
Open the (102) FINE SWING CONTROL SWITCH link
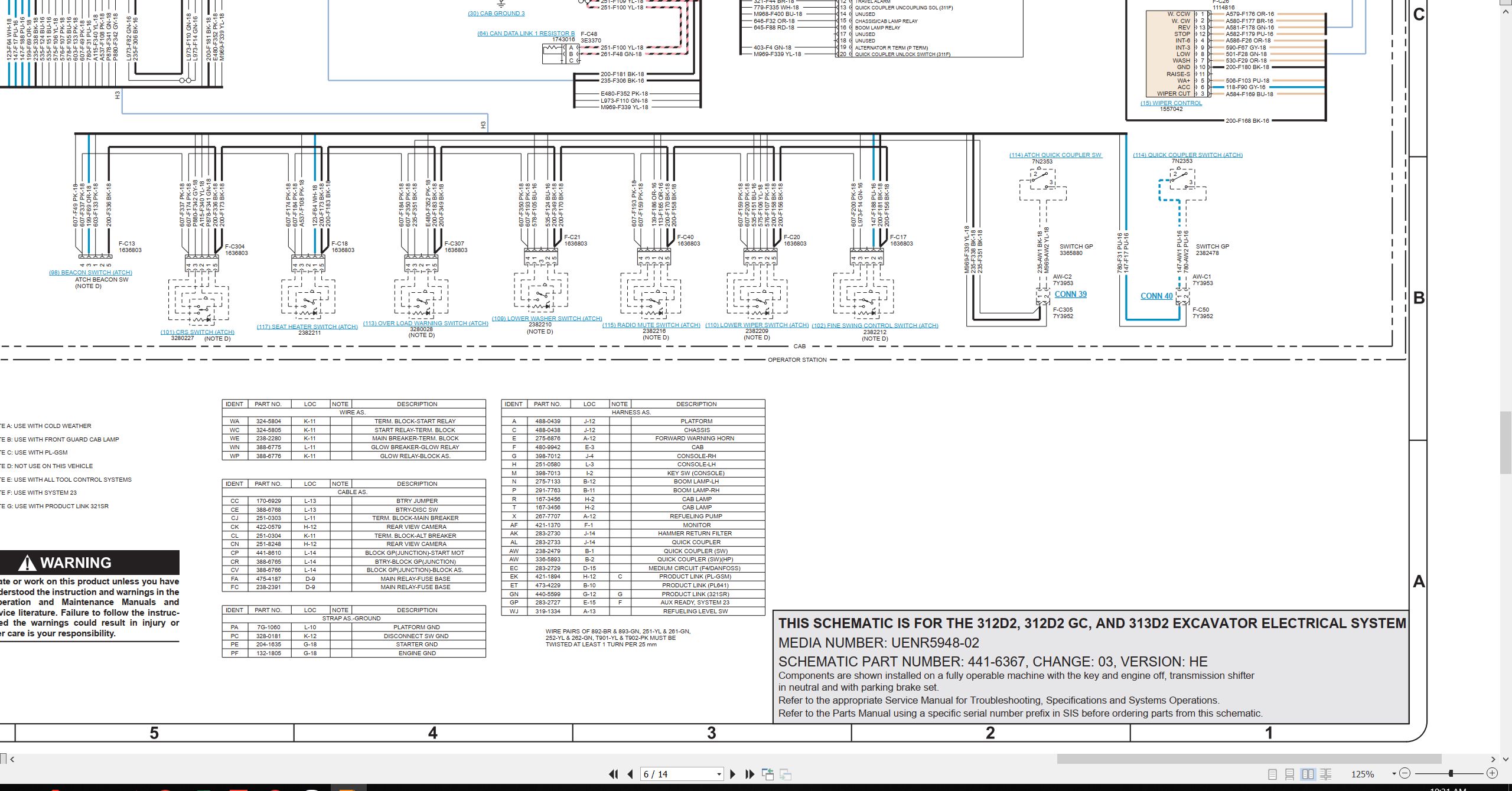click(x=875, y=326)
